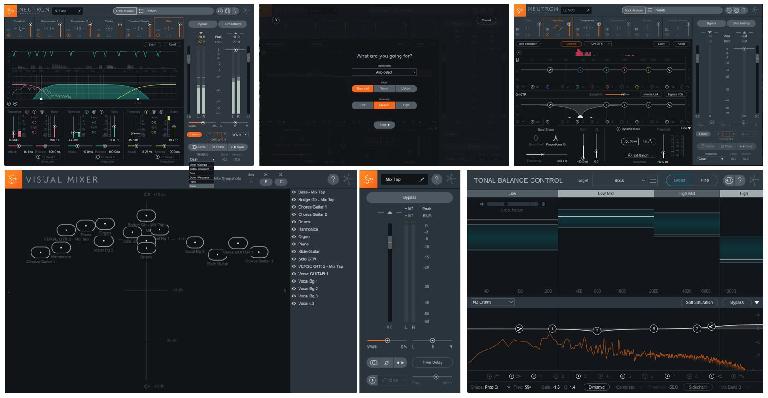Click the orange Neutron logo in right window
Viewport: 768px width, 398px height.
click(520, 10)
